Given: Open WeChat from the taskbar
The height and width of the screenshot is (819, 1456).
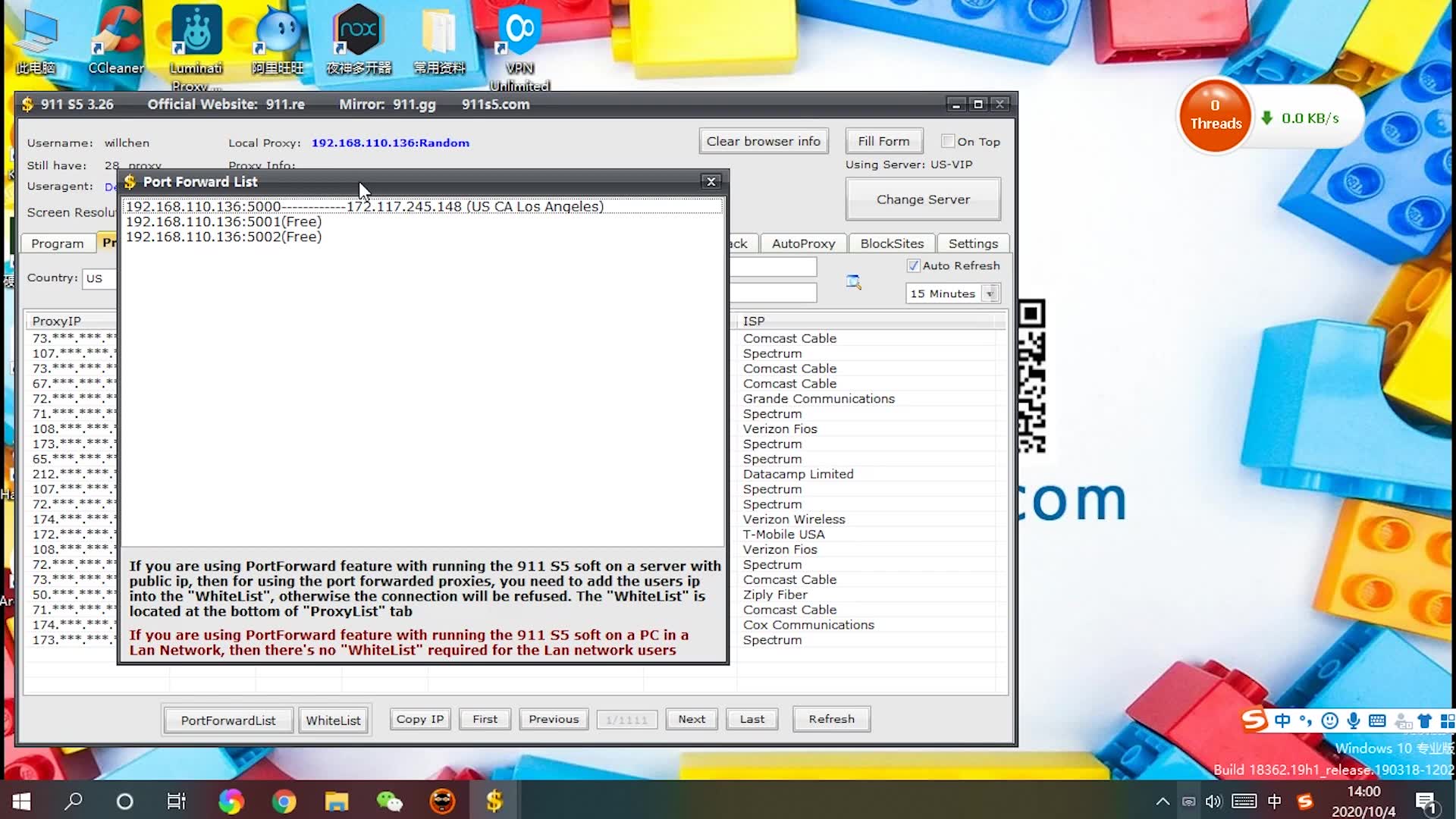Looking at the screenshot, I should pyautogui.click(x=389, y=801).
